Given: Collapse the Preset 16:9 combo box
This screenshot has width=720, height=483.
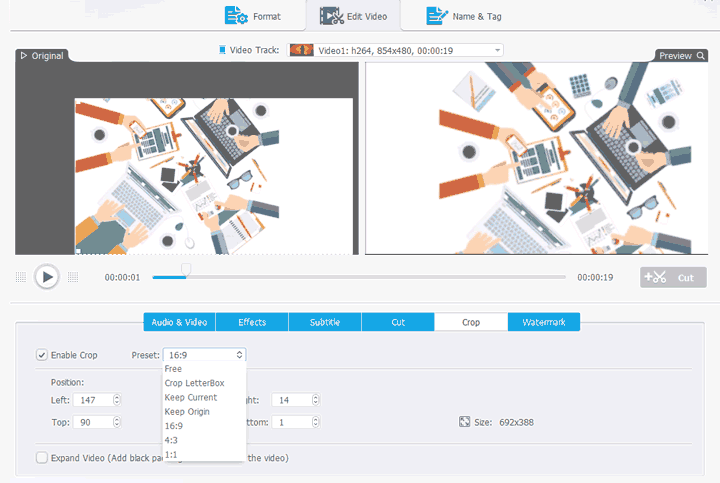Looking at the screenshot, I should tap(203, 355).
